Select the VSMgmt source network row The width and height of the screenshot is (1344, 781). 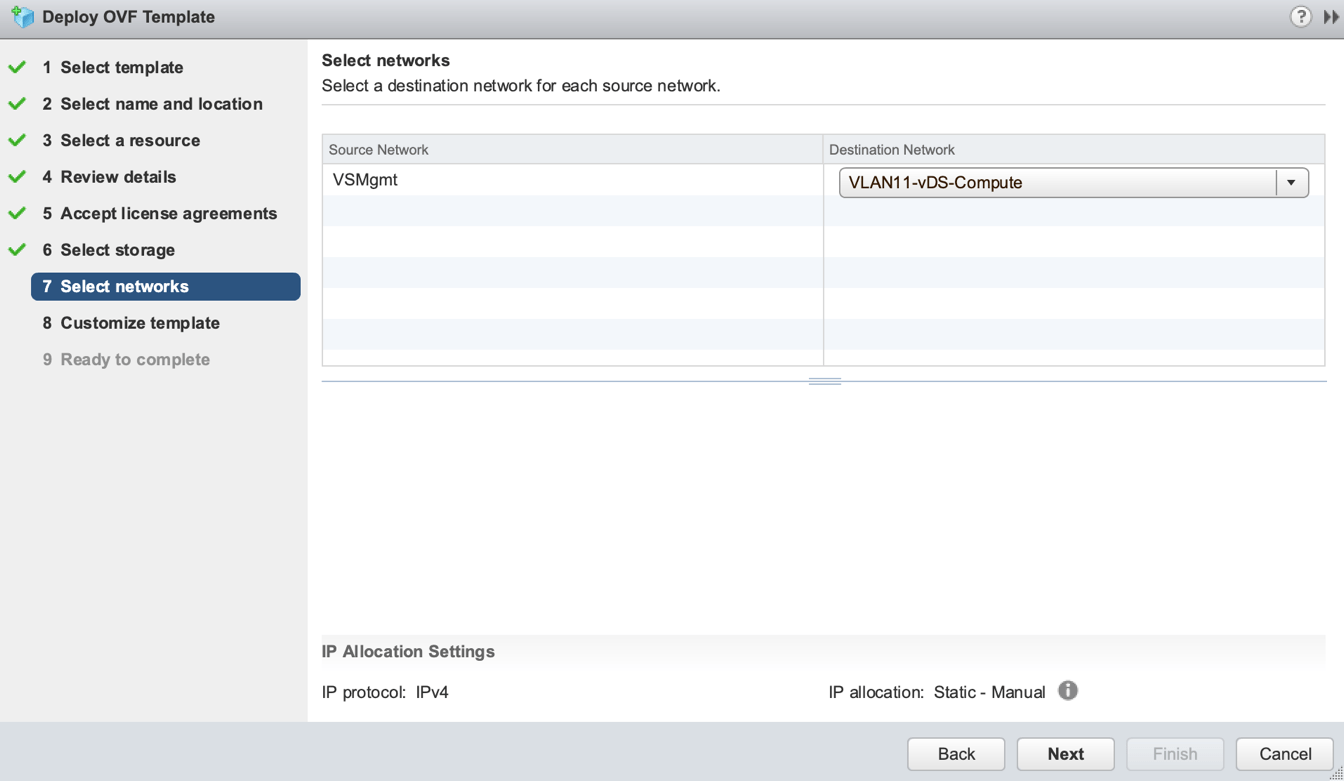click(572, 181)
